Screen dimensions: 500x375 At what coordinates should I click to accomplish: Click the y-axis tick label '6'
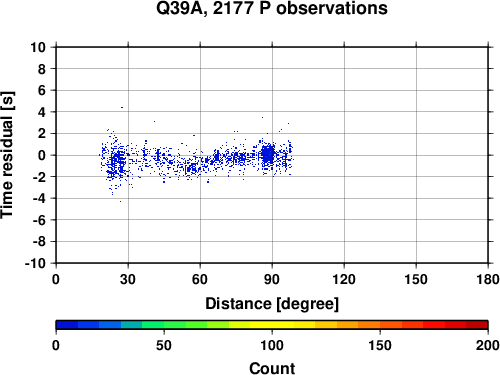41,90
